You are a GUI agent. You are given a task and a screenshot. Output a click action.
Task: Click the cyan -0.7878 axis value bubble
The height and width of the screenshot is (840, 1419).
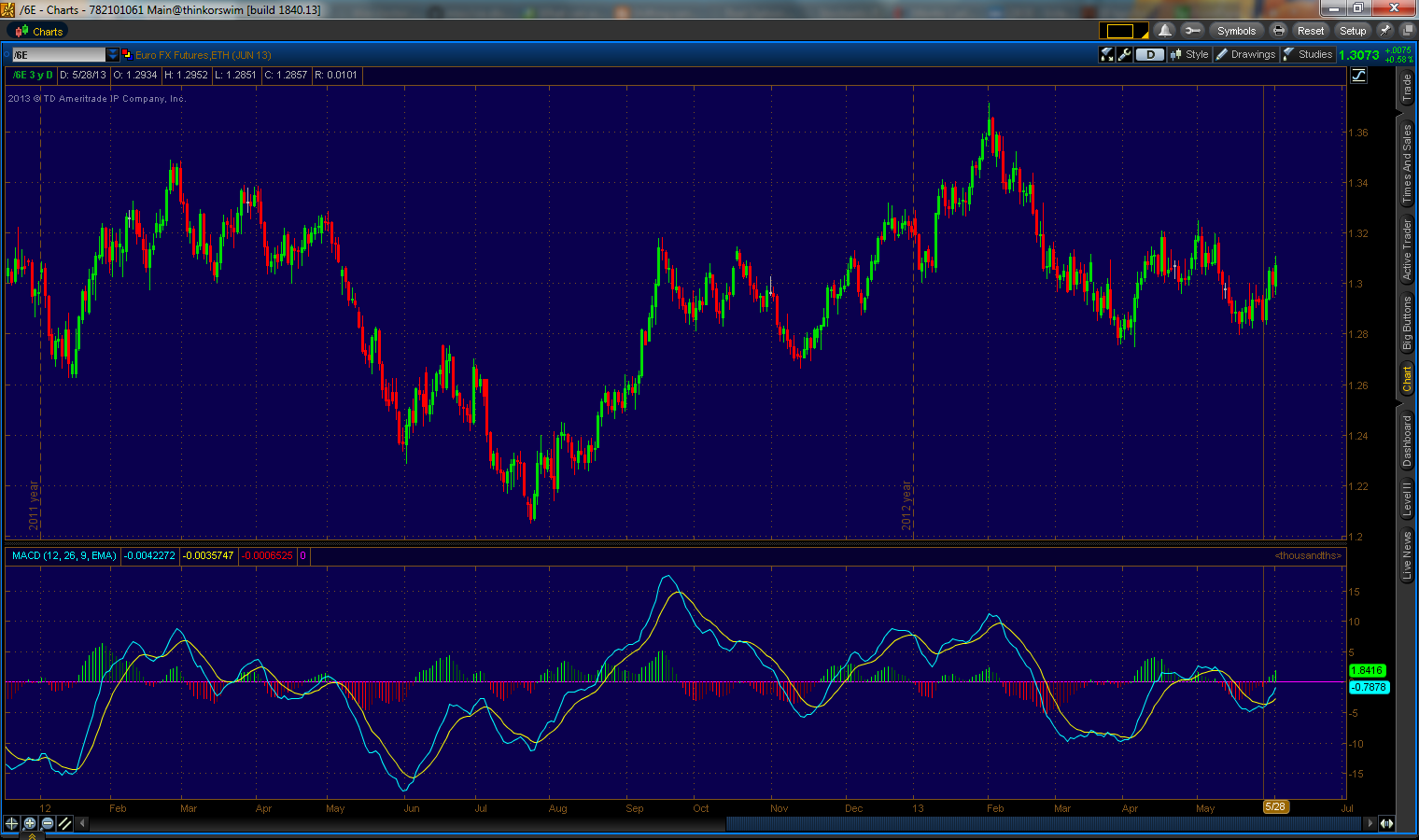(1369, 687)
